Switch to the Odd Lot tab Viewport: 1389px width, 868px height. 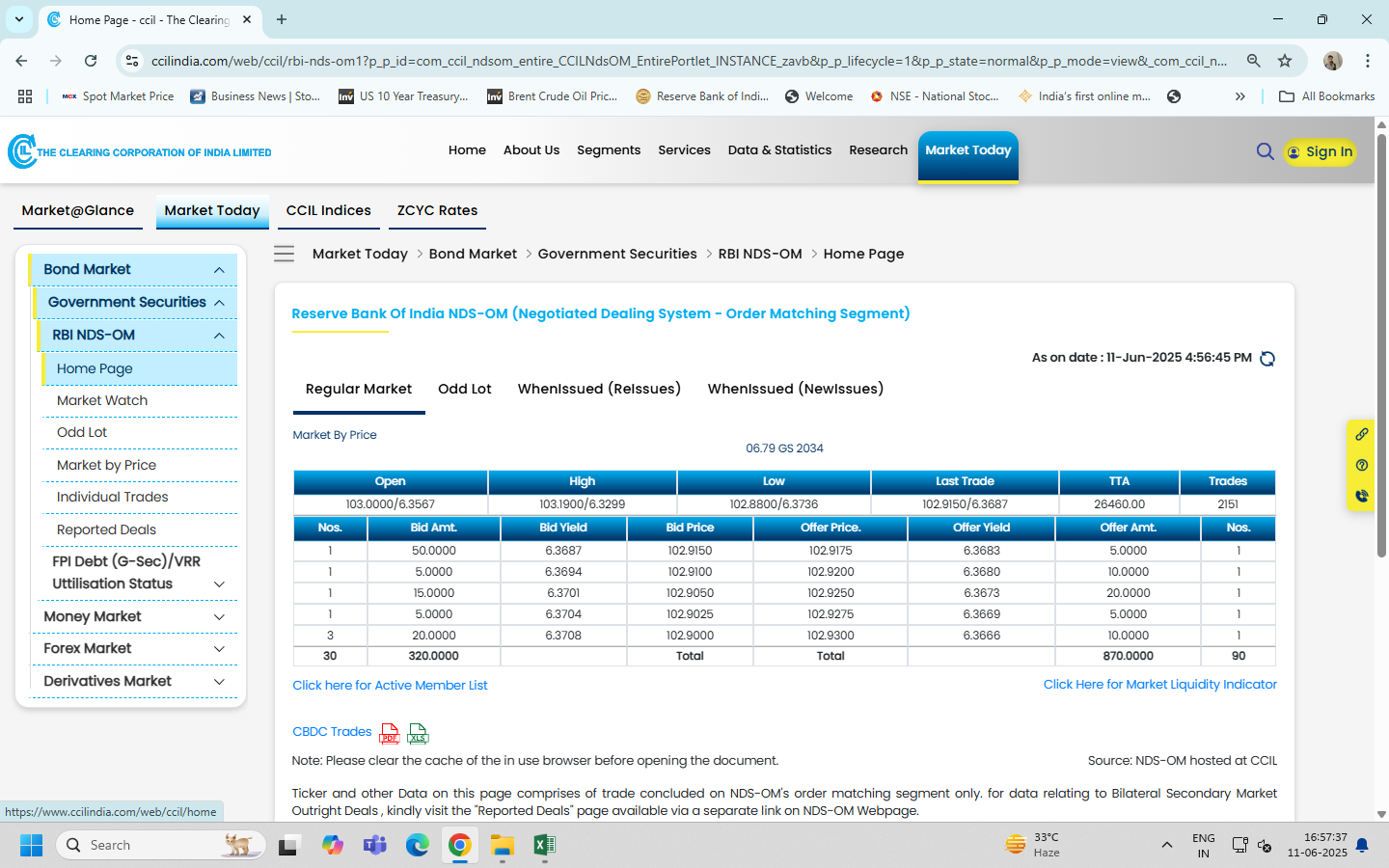tap(464, 389)
